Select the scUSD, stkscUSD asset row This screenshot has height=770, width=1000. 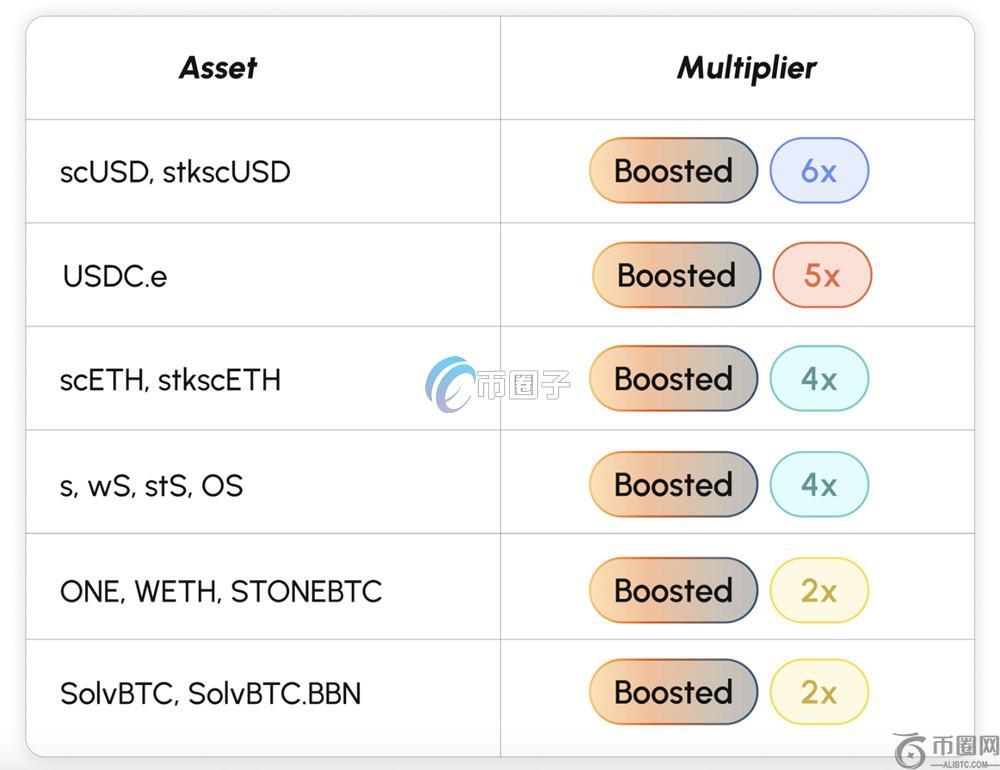coord(175,172)
